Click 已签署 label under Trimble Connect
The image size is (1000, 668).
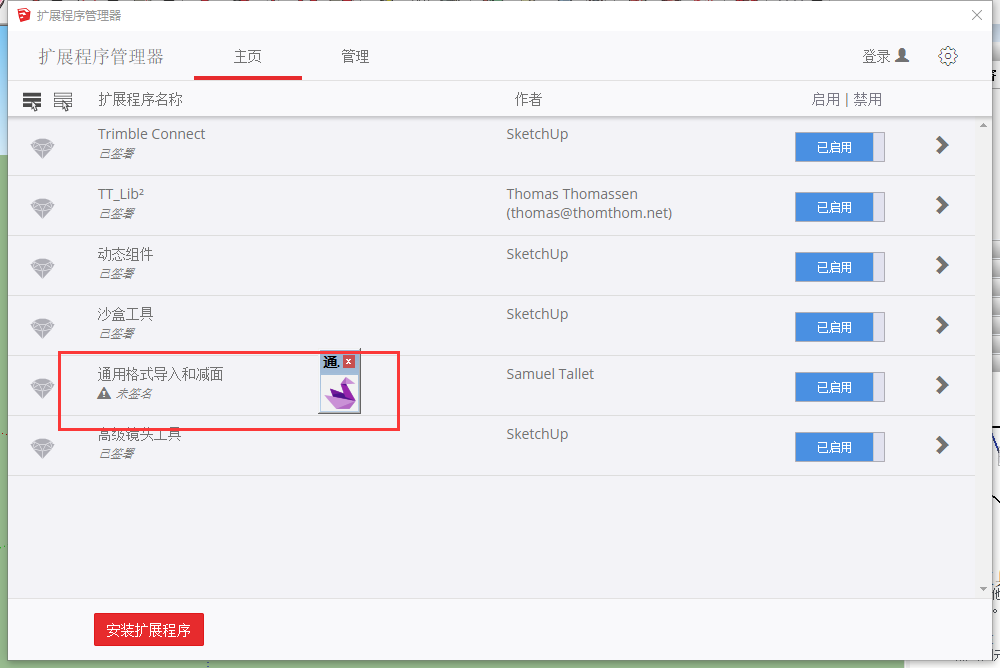[116, 154]
